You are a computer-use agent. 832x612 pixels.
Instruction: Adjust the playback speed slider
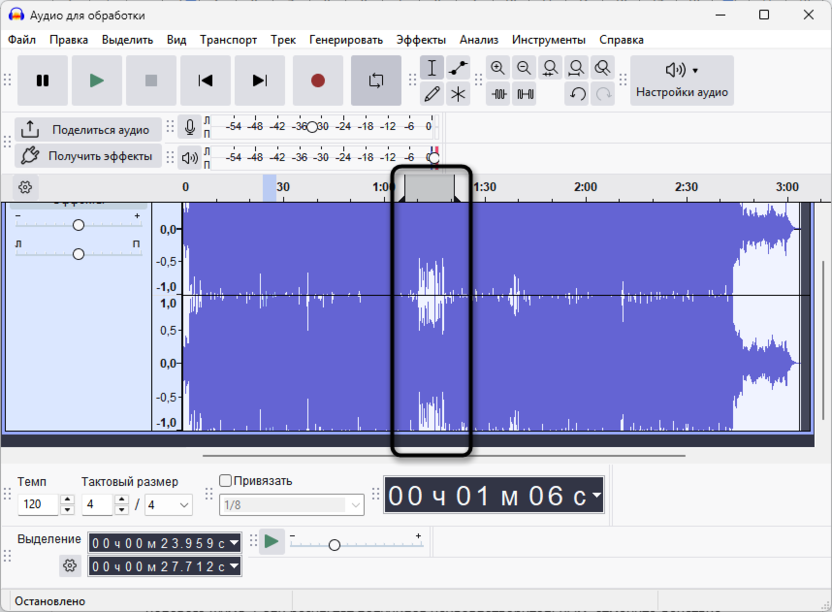pyautogui.click(x=335, y=545)
